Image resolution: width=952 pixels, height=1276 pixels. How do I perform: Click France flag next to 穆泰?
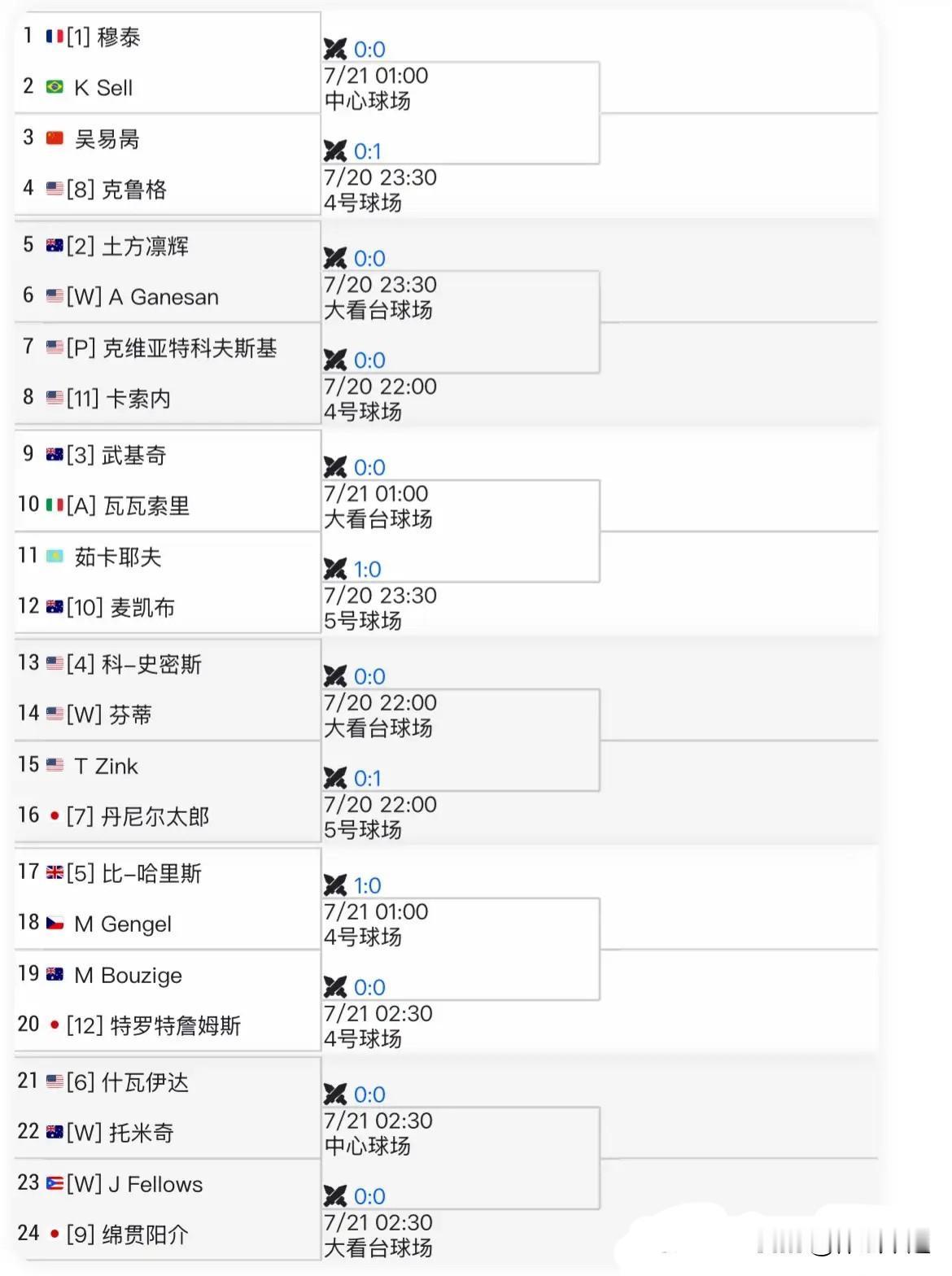55,37
